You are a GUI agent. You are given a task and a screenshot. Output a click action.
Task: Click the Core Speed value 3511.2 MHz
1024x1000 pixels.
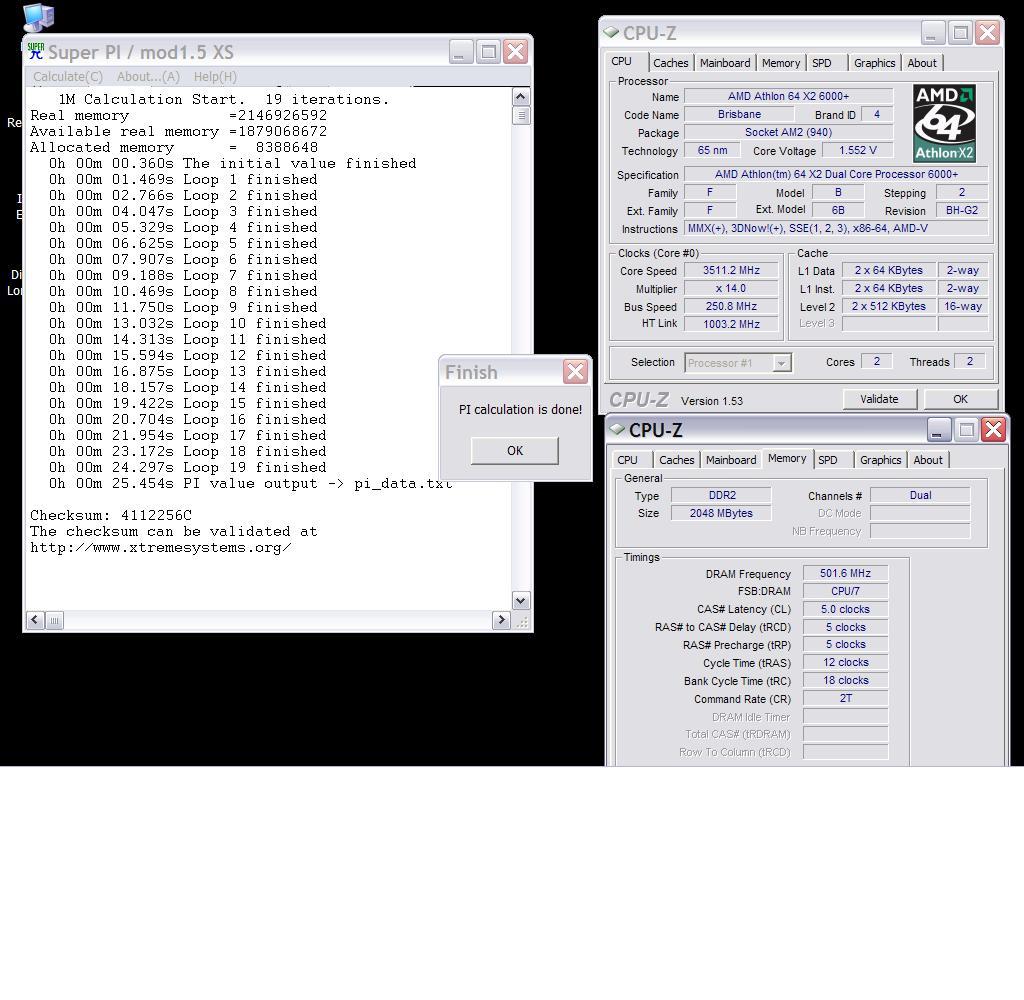(x=731, y=270)
